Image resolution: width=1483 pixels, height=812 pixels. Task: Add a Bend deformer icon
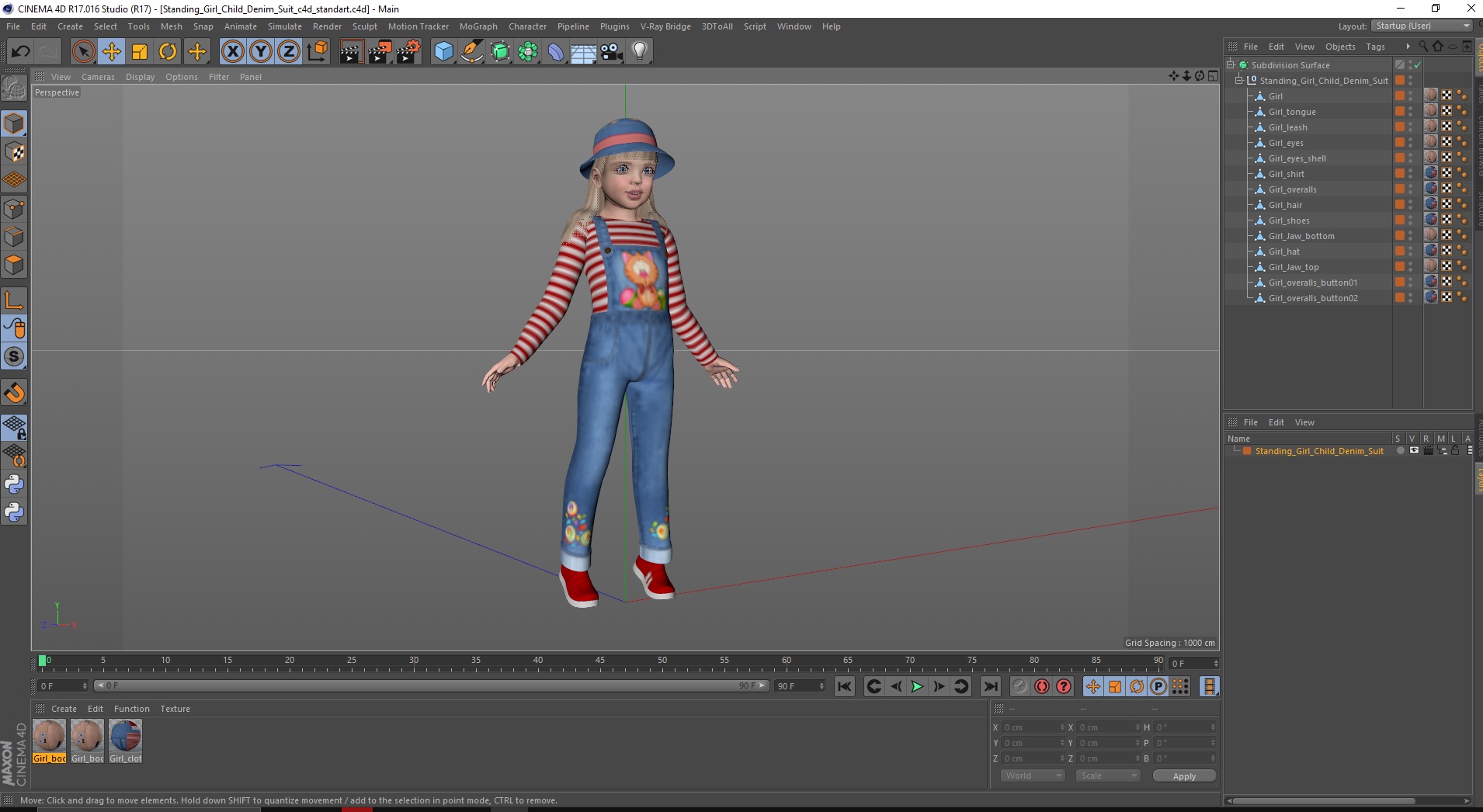point(556,52)
